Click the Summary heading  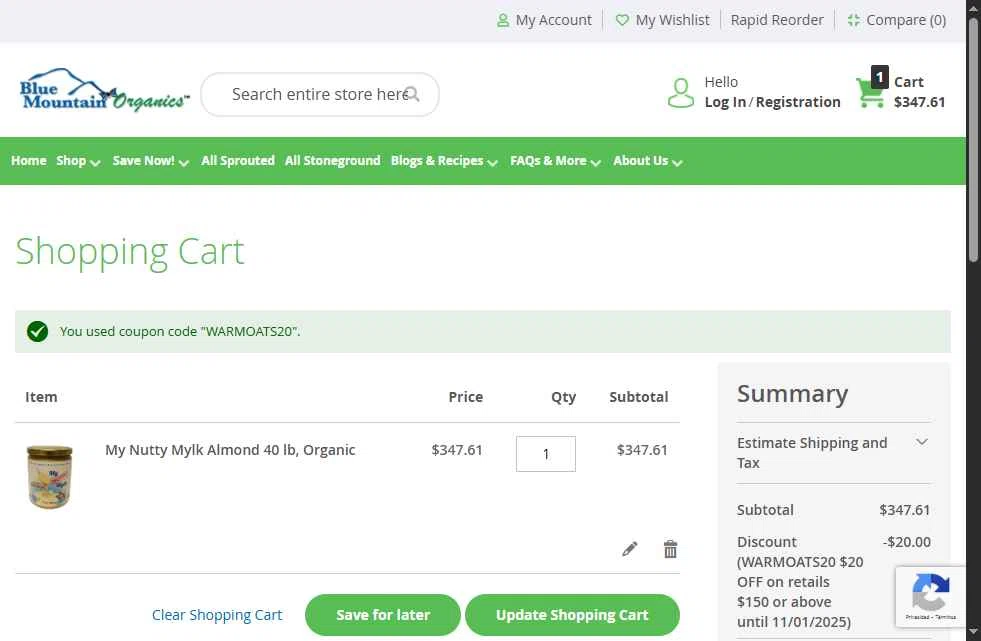pyautogui.click(x=793, y=393)
